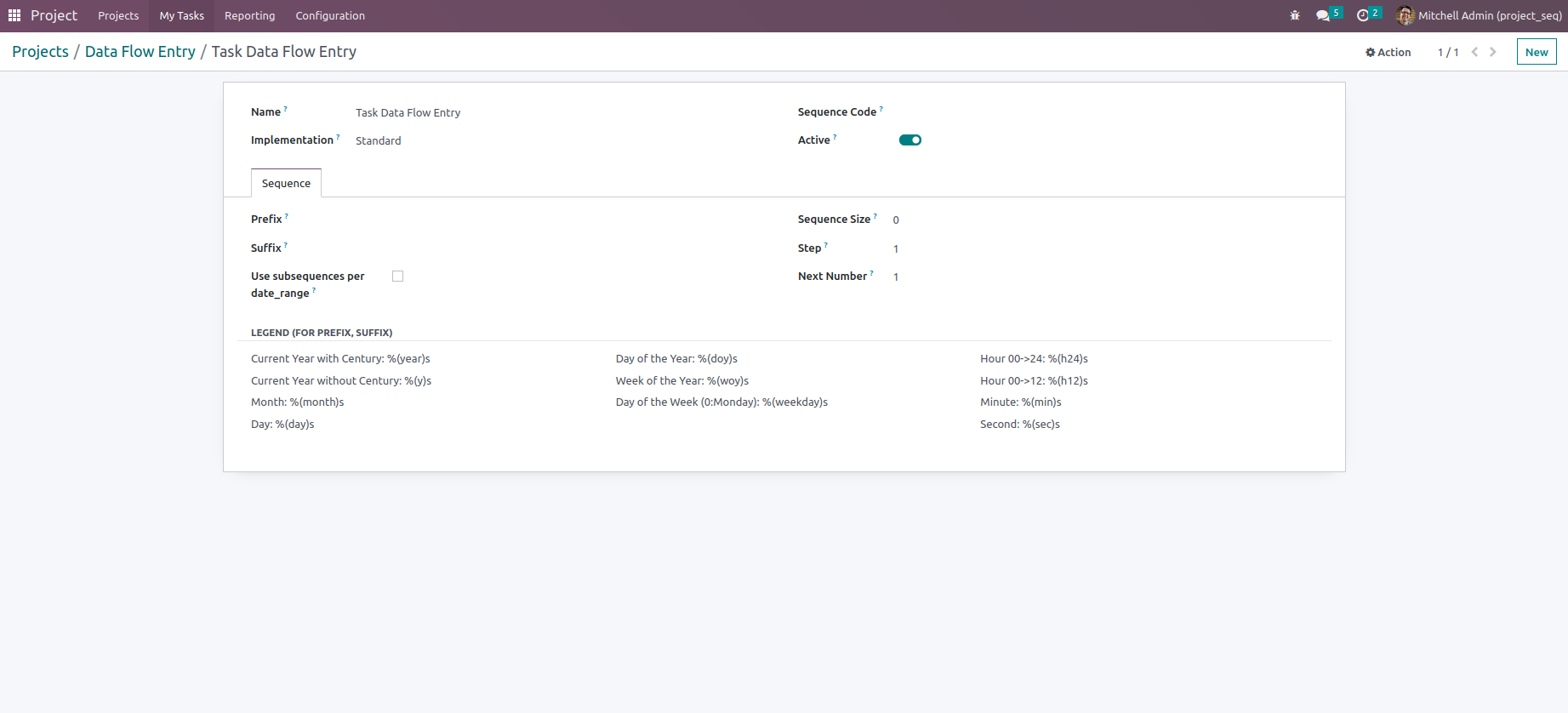Image resolution: width=1568 pixels, height=713 pixels.
Task: Show help tooltip for Step field
Action: point(826,245)
